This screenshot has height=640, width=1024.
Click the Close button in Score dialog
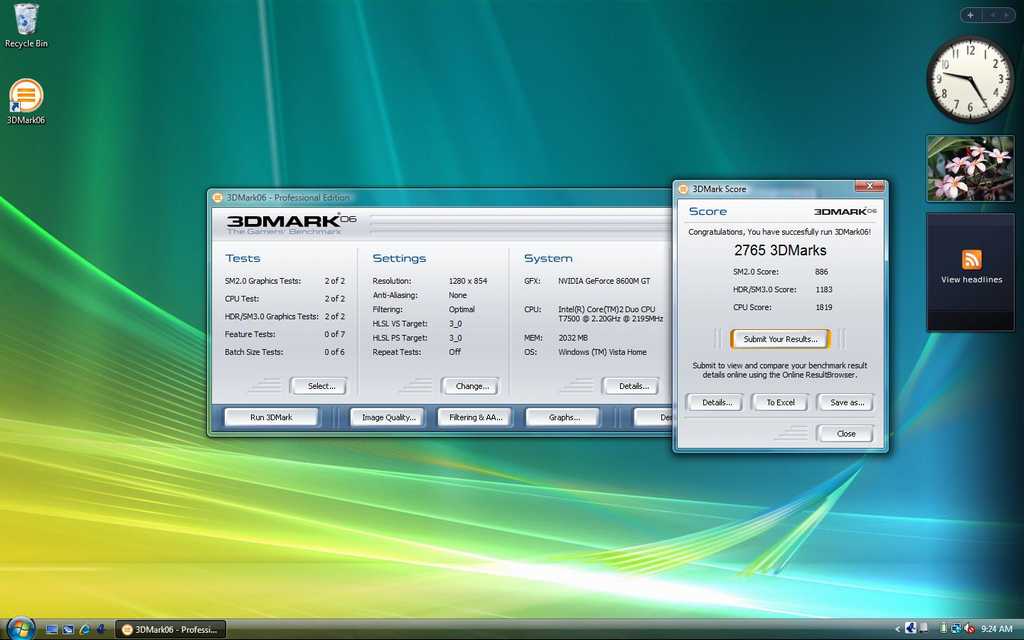[846, 434]
